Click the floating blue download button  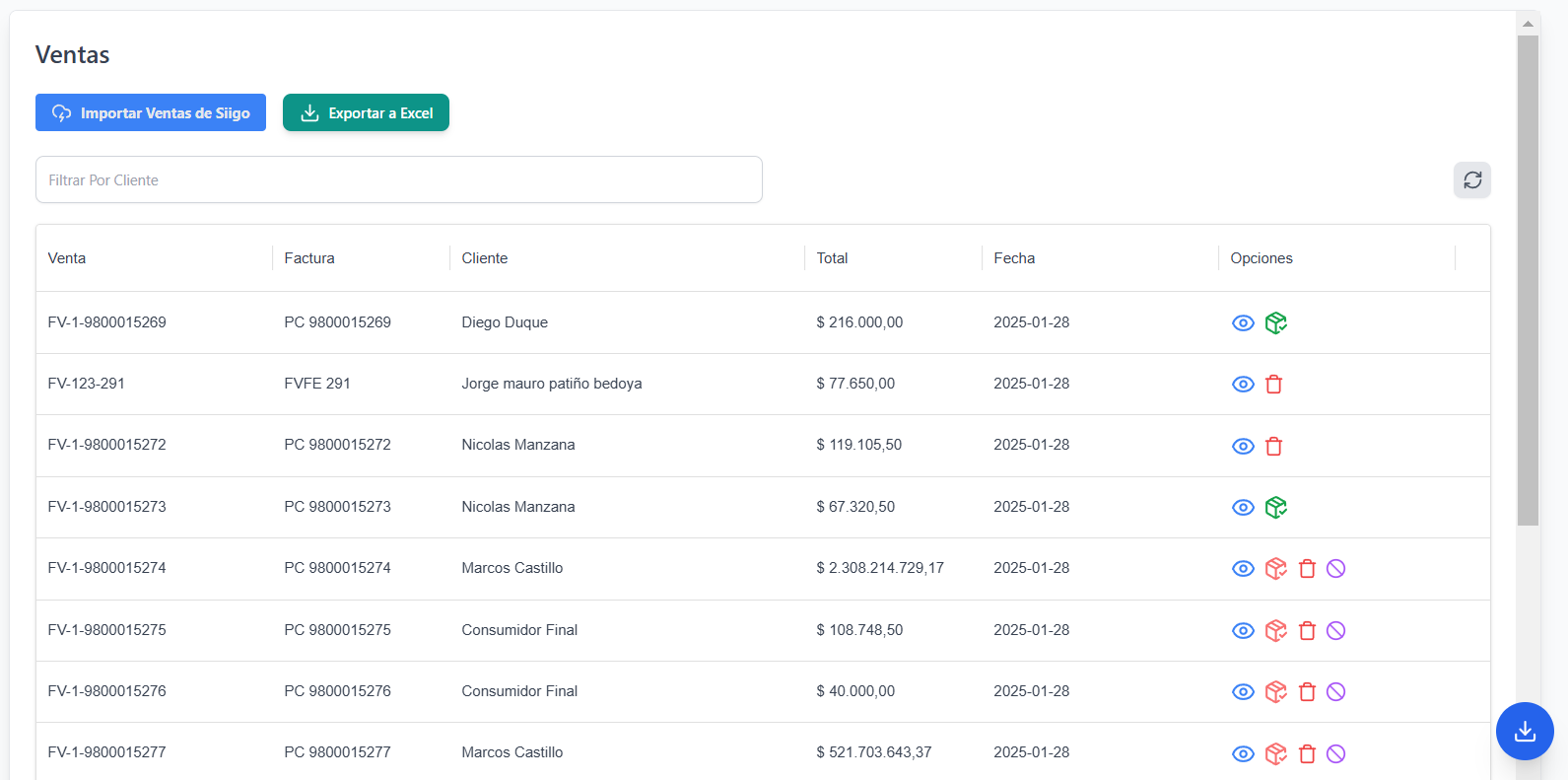(x=1525, y=731)
